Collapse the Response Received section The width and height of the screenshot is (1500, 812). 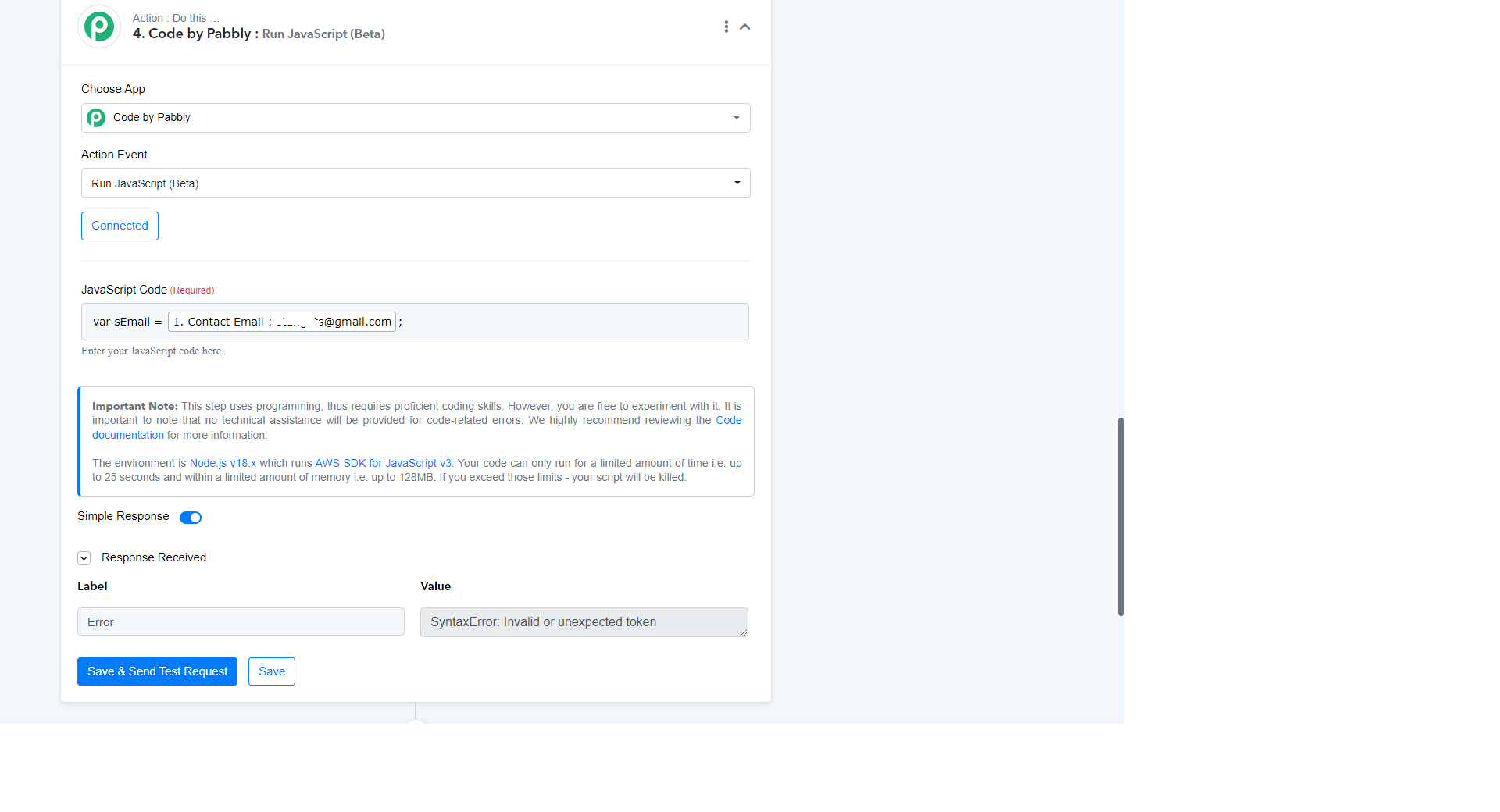point(84,558)
